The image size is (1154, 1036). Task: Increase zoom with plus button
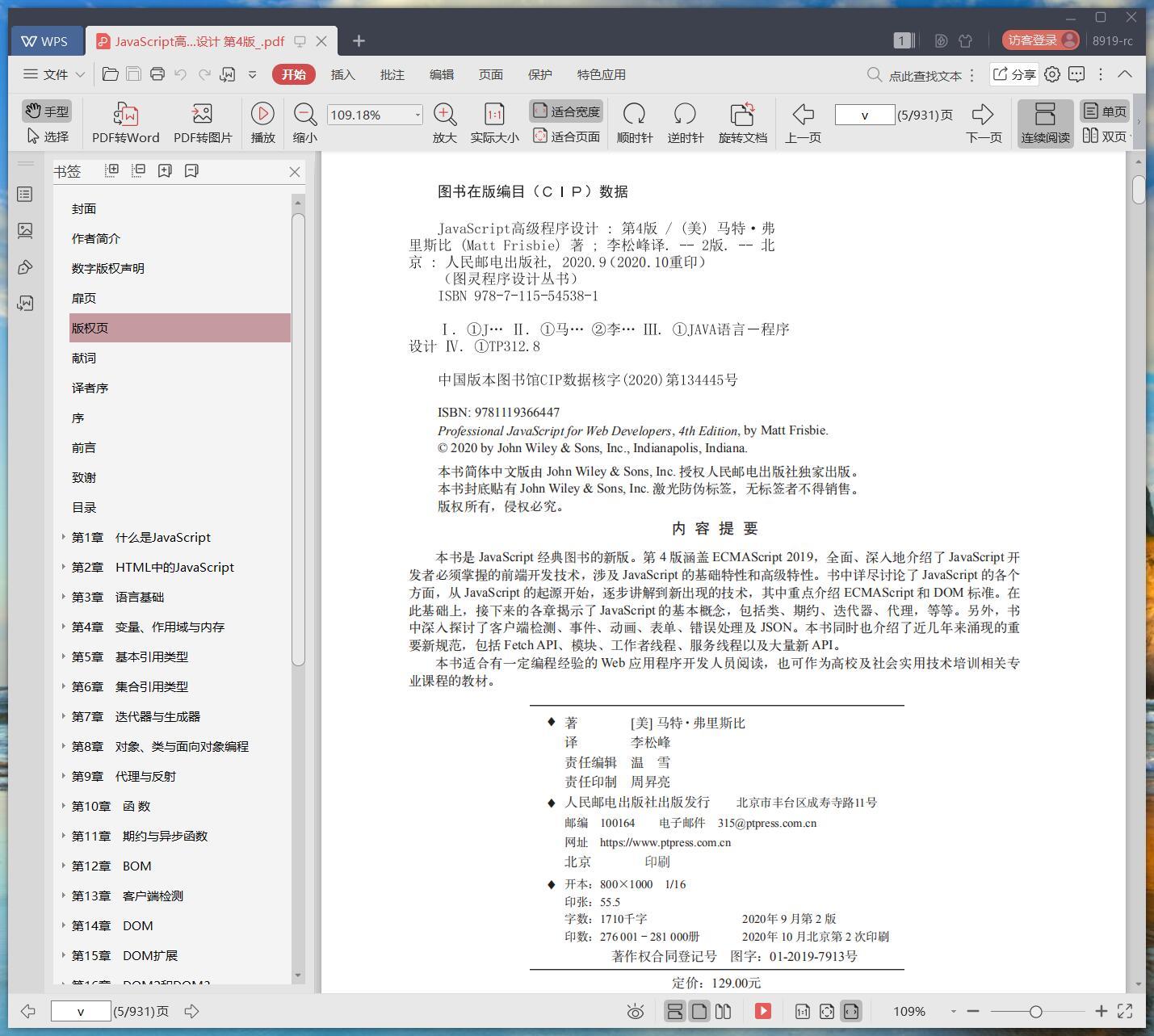1101,1011
